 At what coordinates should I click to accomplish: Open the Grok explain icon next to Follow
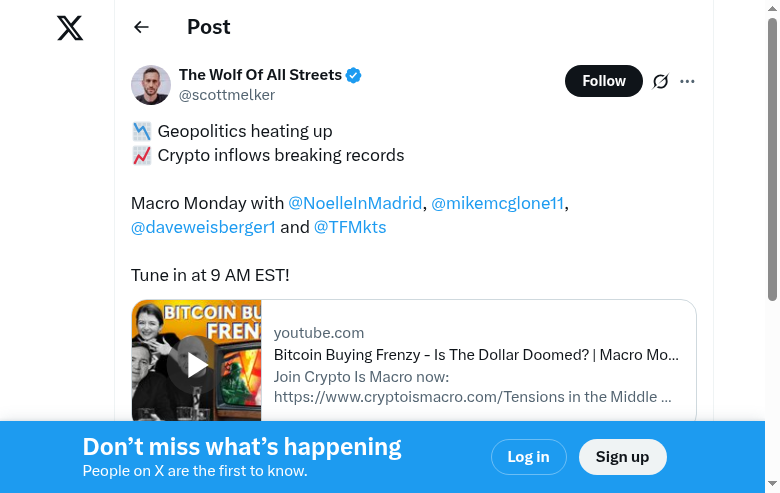pos(660,81)
